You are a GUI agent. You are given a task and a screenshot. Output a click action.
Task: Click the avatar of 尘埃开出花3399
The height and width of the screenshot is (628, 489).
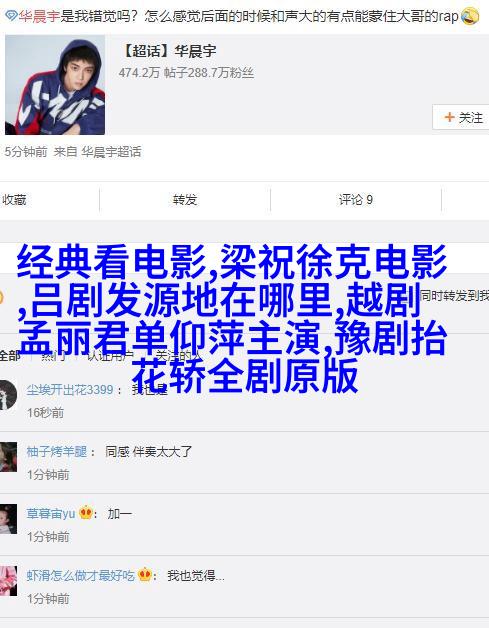coord(8,395)
